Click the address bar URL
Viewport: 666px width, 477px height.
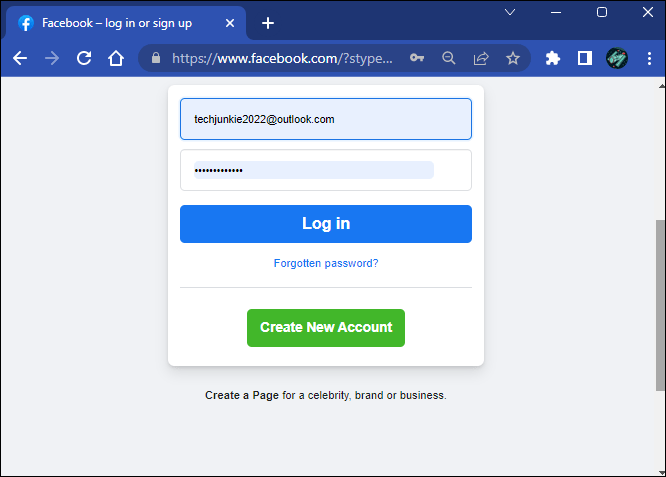pyautogui.click(x=282, y=58)
